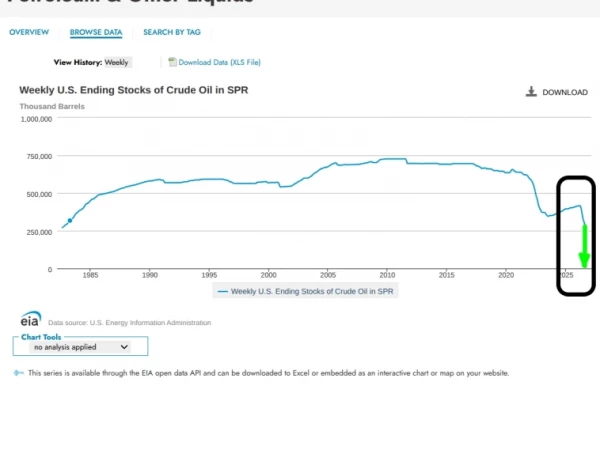Select the Browse Data tab

(x=96, y=33)
